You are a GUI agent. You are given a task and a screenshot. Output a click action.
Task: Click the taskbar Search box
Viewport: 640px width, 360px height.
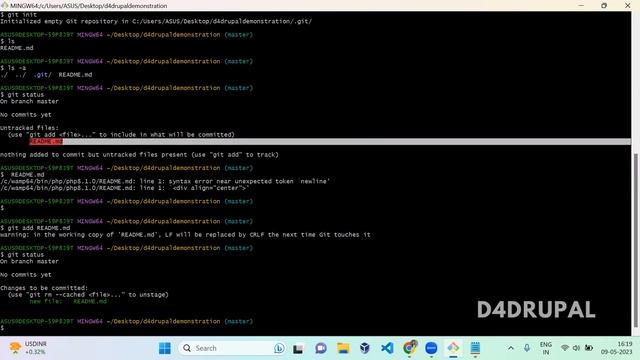click(x=233, y=348)
